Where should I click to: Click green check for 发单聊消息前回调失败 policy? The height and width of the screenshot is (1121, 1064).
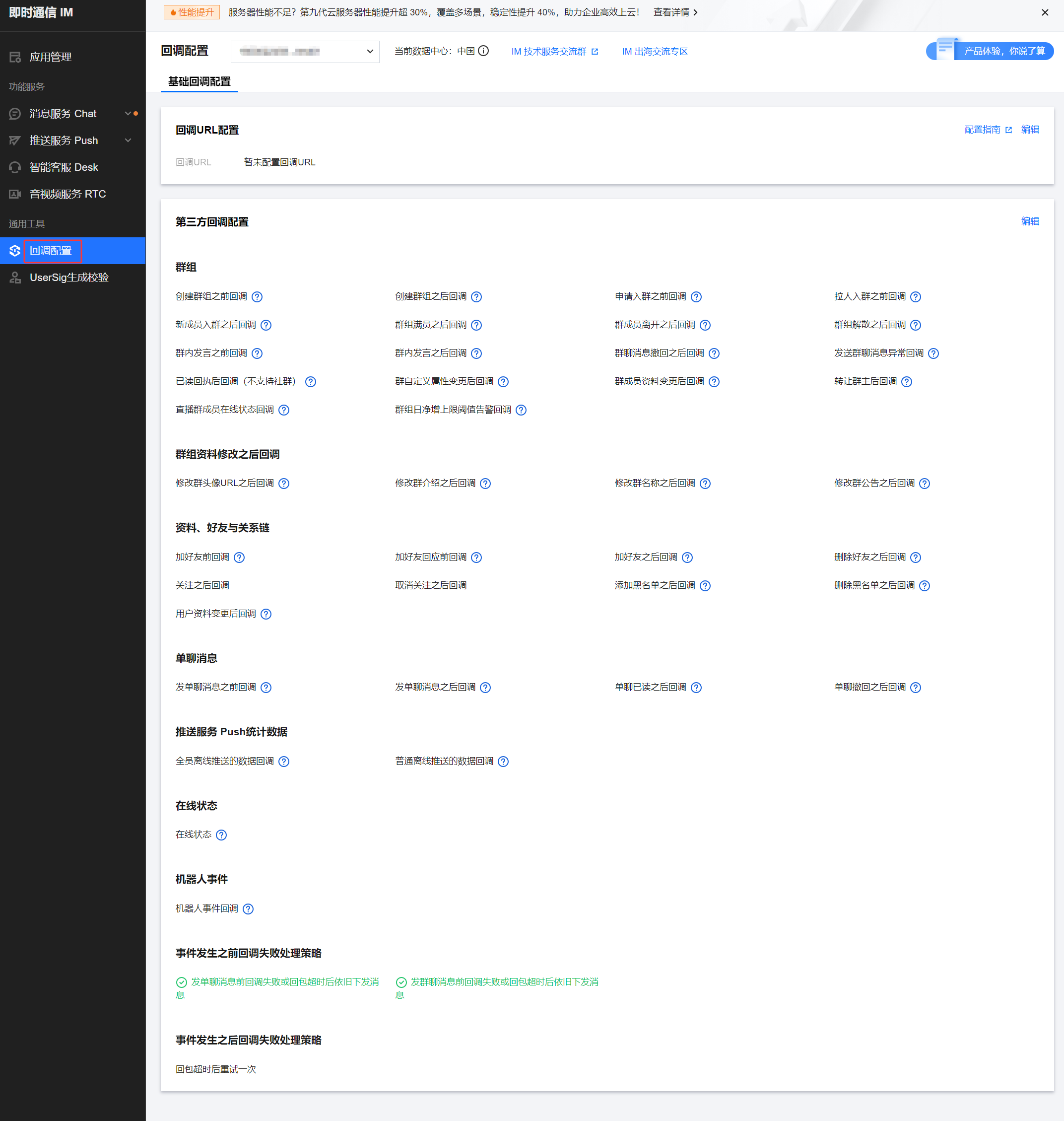tap(182, 982)
